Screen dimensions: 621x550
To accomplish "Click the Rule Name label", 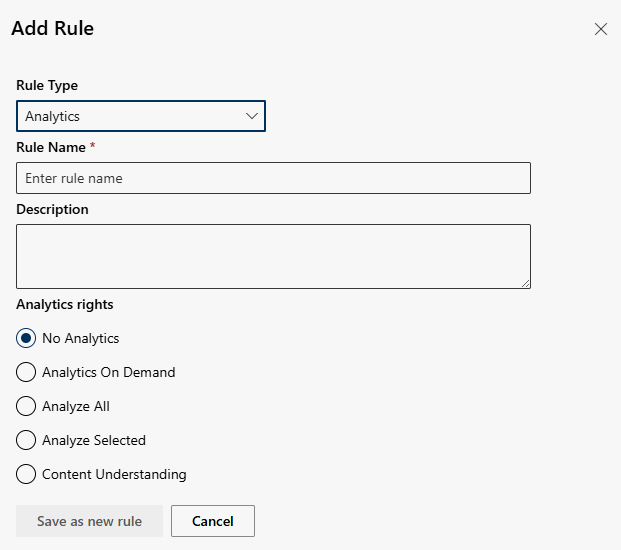I will (51, 147).
